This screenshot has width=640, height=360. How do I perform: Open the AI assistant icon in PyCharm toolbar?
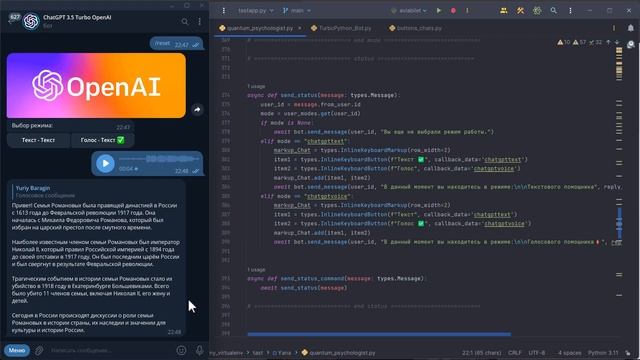[537, 11]
